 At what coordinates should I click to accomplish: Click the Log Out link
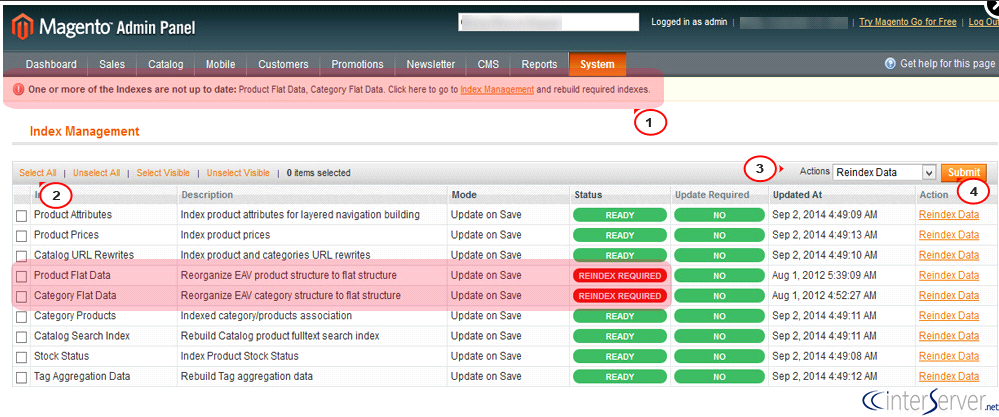983,22
